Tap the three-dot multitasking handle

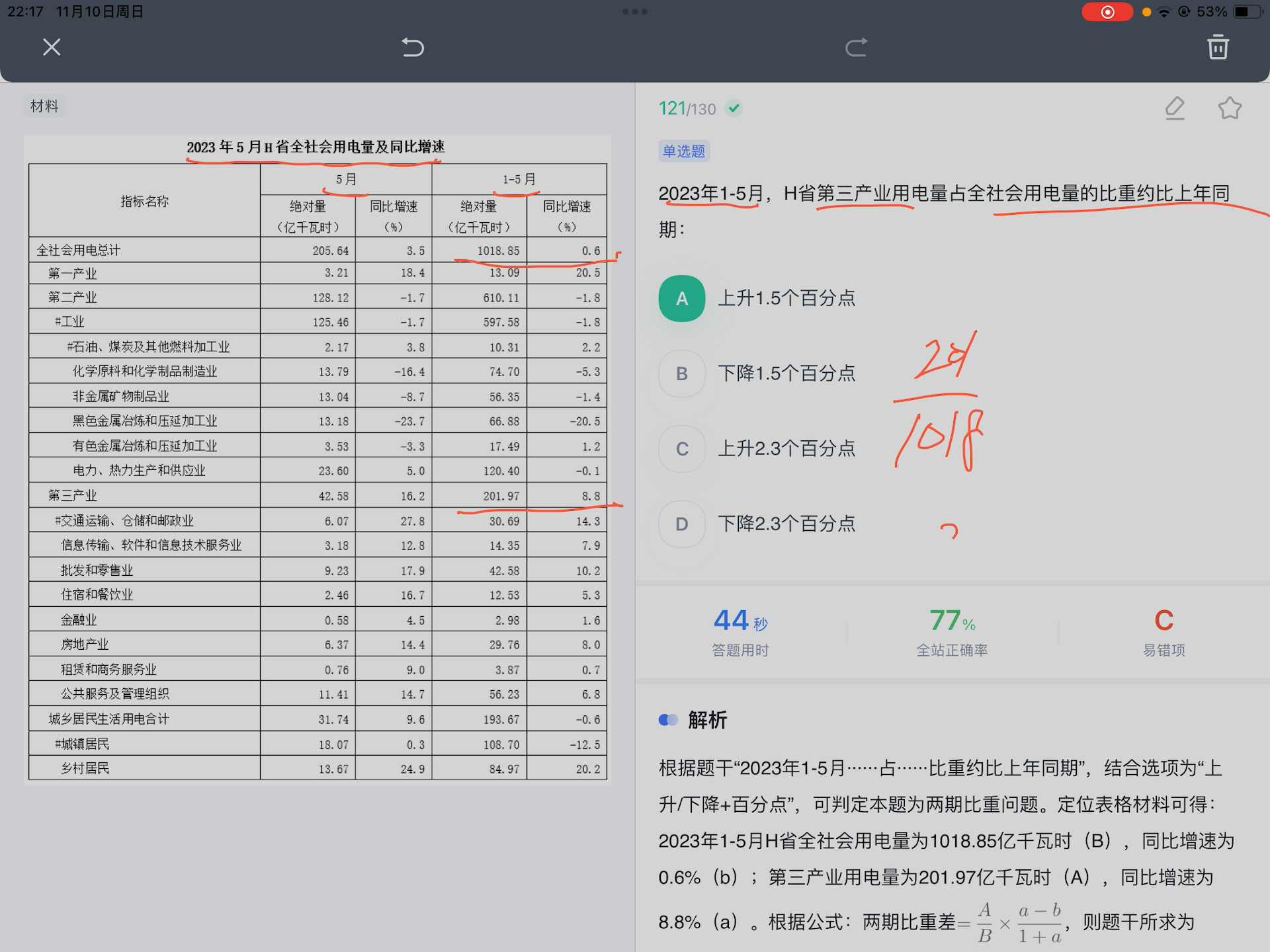tap(635, 12)
